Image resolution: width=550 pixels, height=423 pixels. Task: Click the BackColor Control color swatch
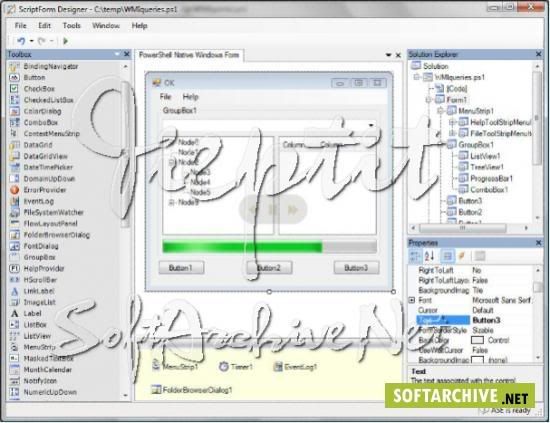coord(477,340)
